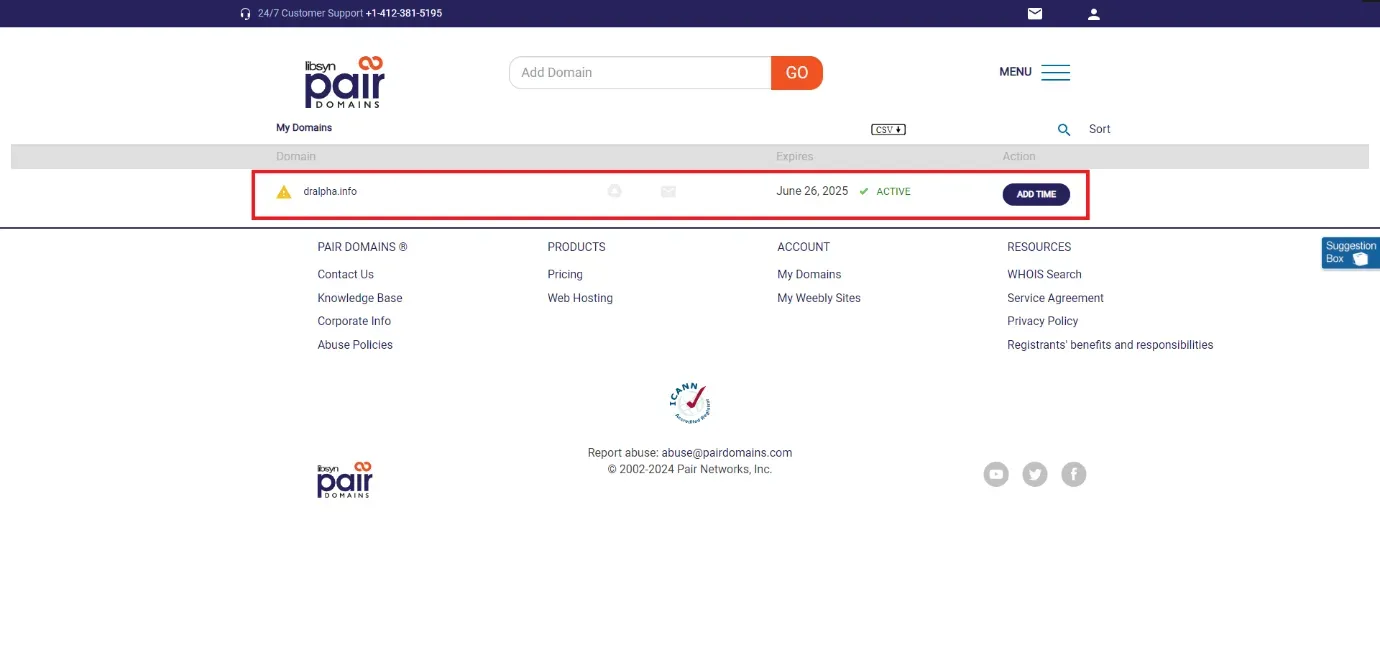Click the RESOURCES footer heading
Viewport: 1380px width, 653px height.
point(1039,247)
